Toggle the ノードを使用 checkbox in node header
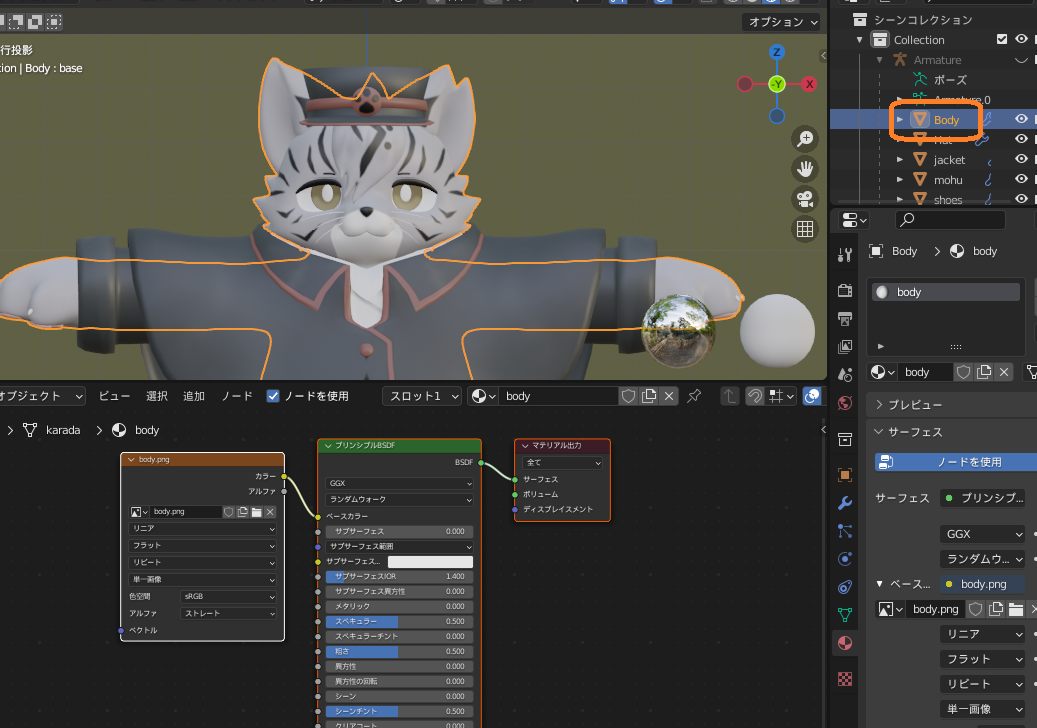The height and width of the screenshot is (728, 1037). point(272,396)
